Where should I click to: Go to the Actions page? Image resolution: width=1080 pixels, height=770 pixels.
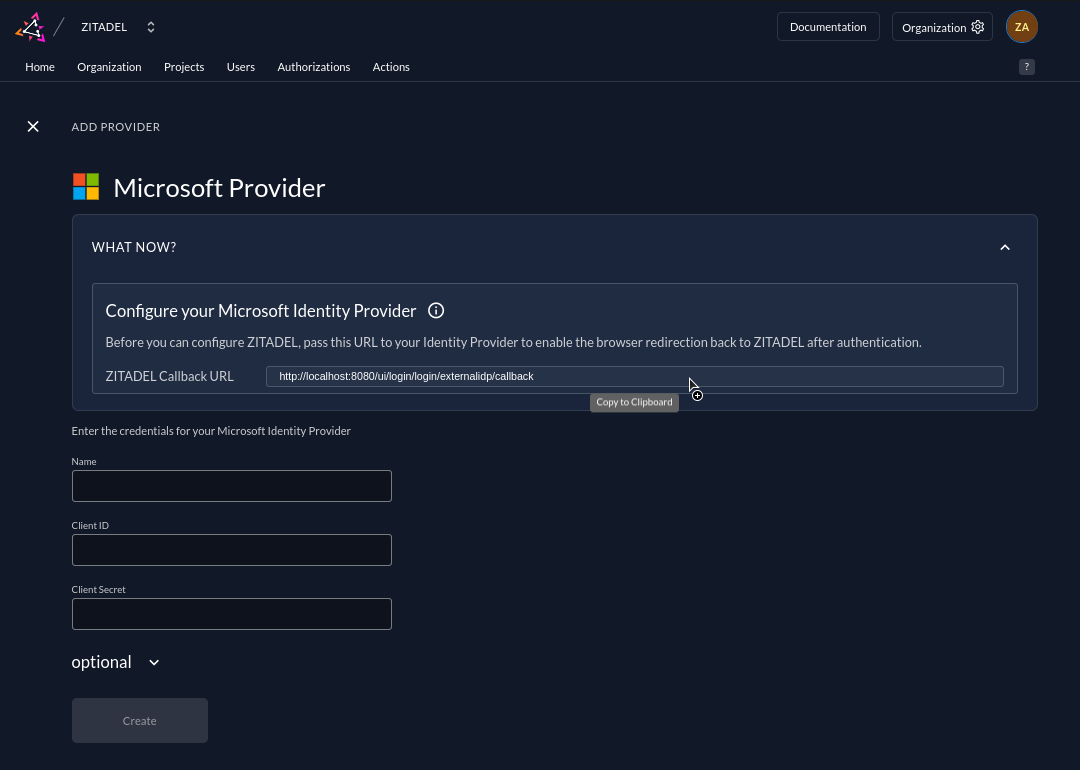tap(391, 67)
